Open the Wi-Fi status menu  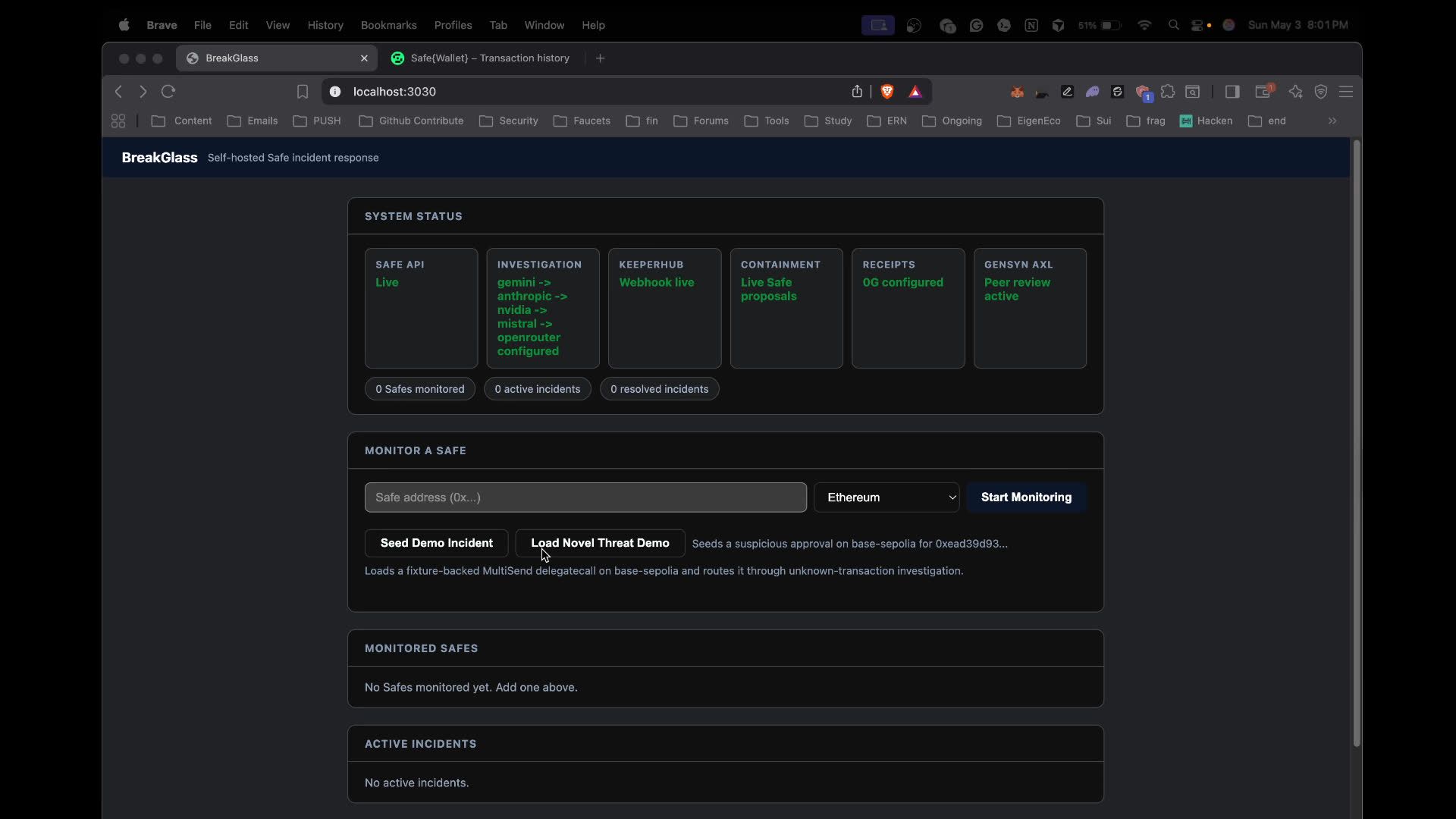[x=1144, y=25]
